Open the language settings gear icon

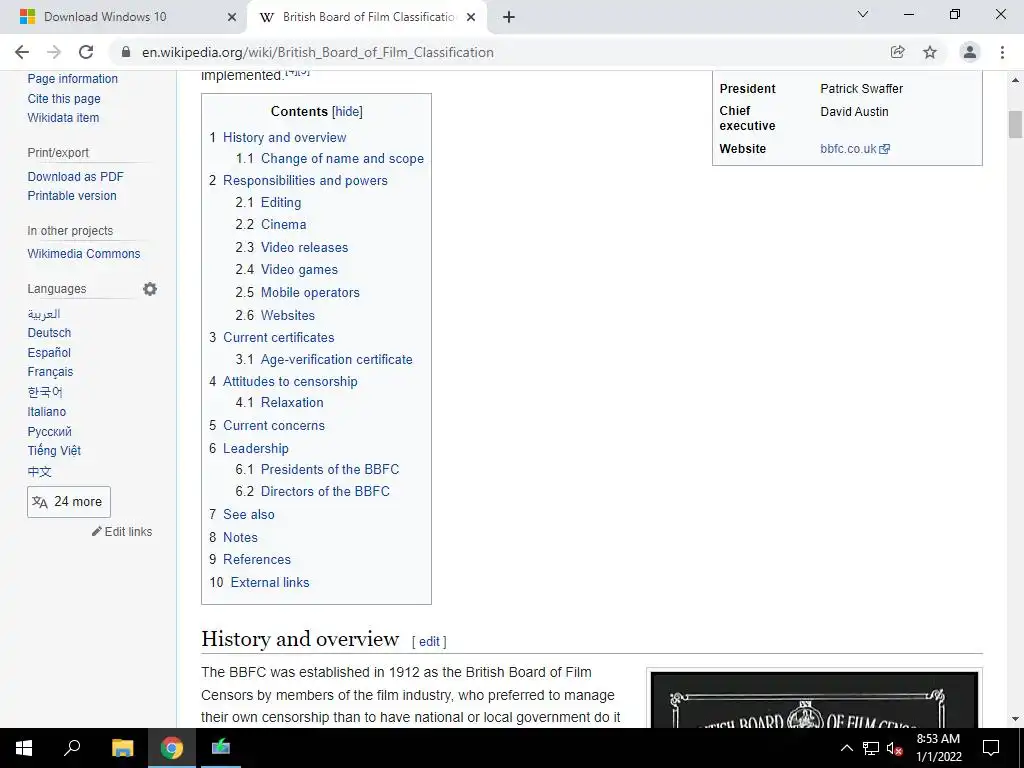[150, 289]
